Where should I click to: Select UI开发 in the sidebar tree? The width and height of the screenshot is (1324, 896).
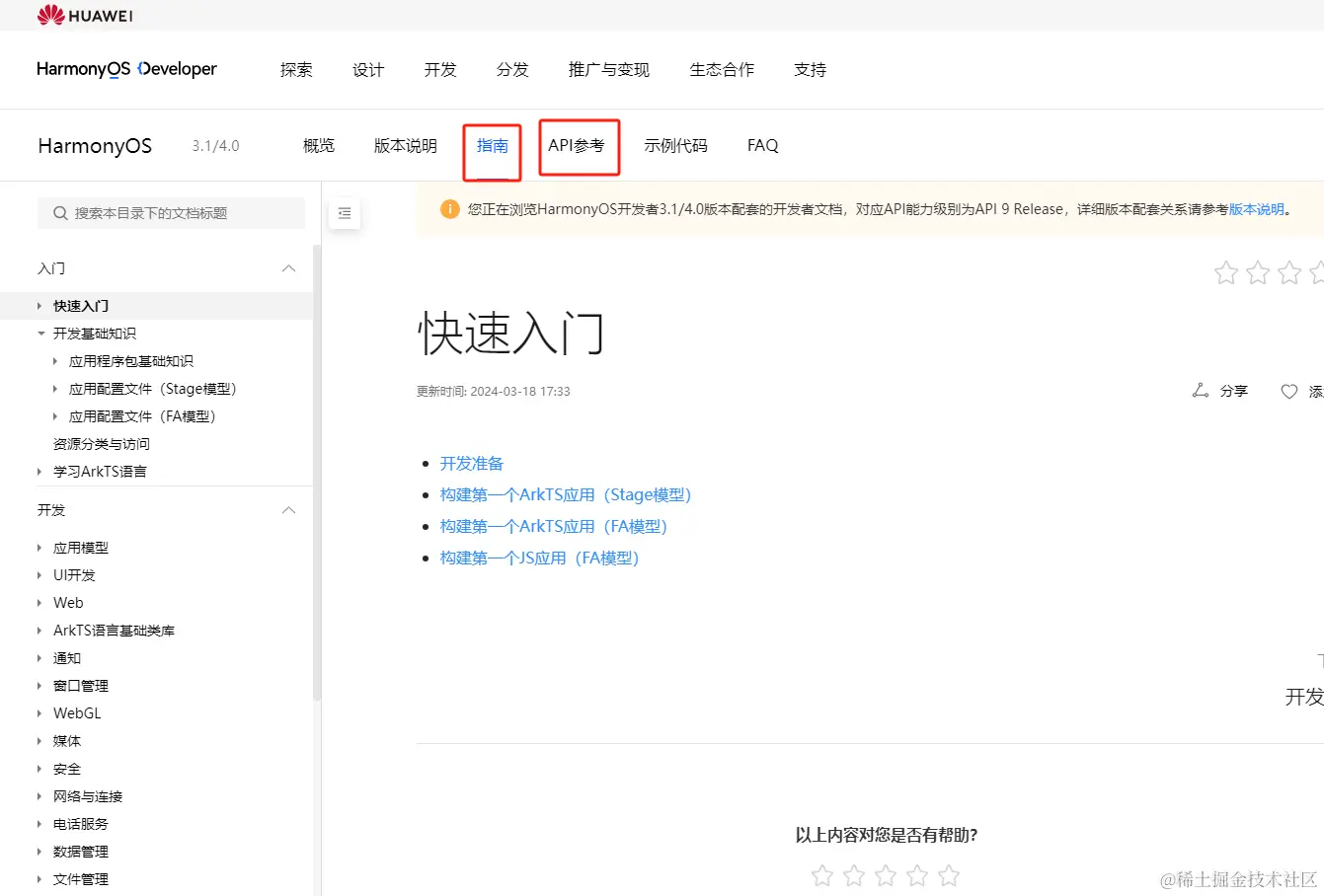pyautogui.click(x=74, y=575)
